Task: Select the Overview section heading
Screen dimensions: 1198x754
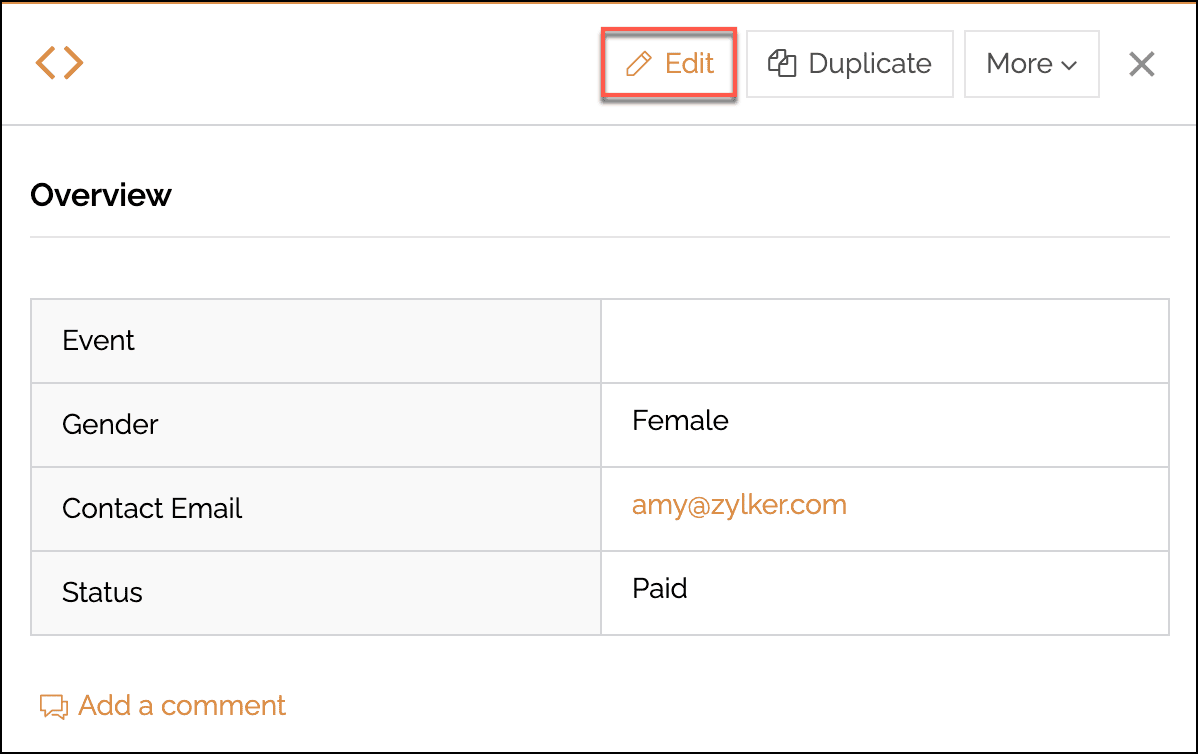Action: pyautogui.click(x=101, y=195)
